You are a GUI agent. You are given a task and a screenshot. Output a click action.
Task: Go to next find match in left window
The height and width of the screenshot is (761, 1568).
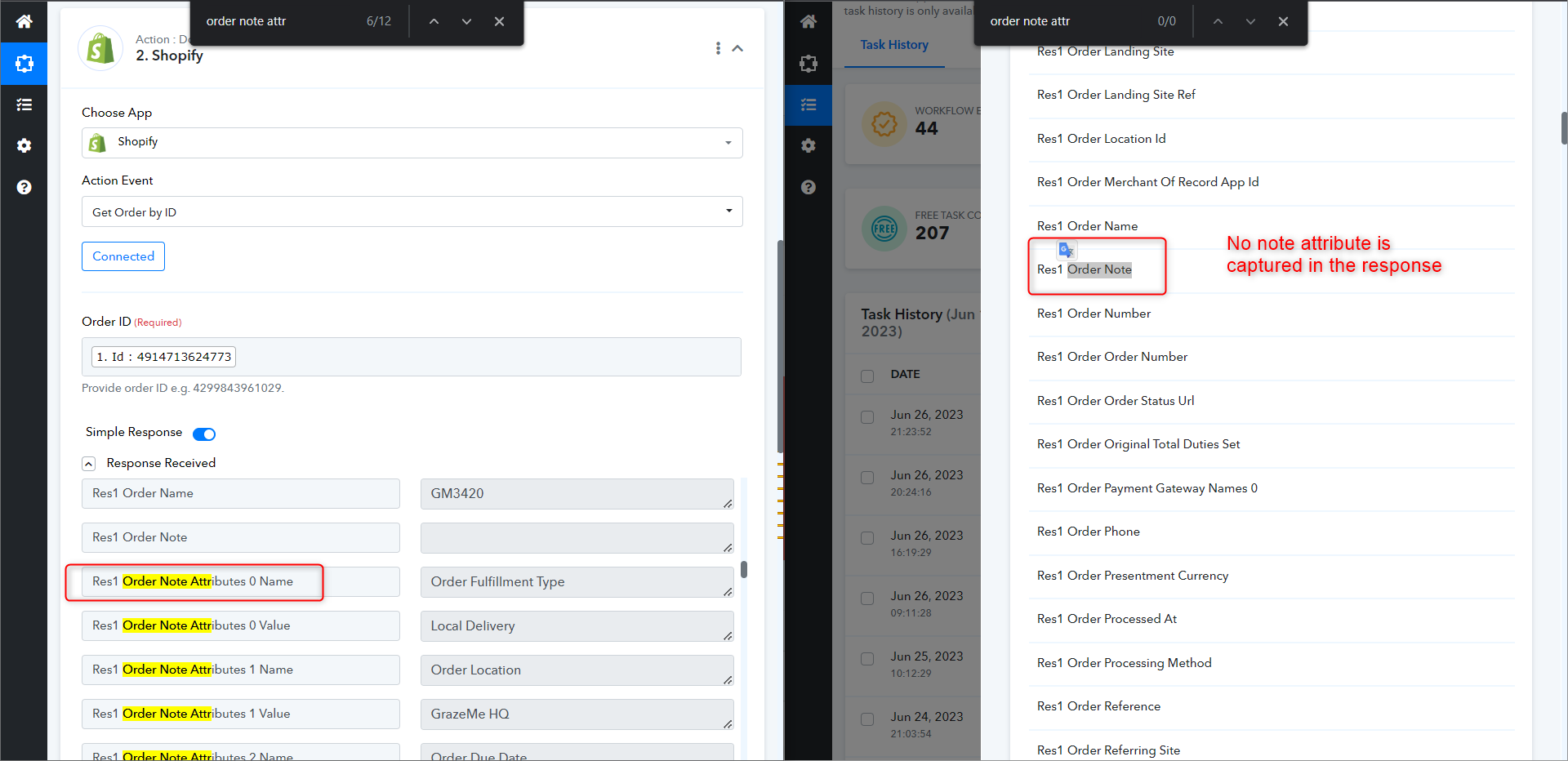(x=466, y=21)
